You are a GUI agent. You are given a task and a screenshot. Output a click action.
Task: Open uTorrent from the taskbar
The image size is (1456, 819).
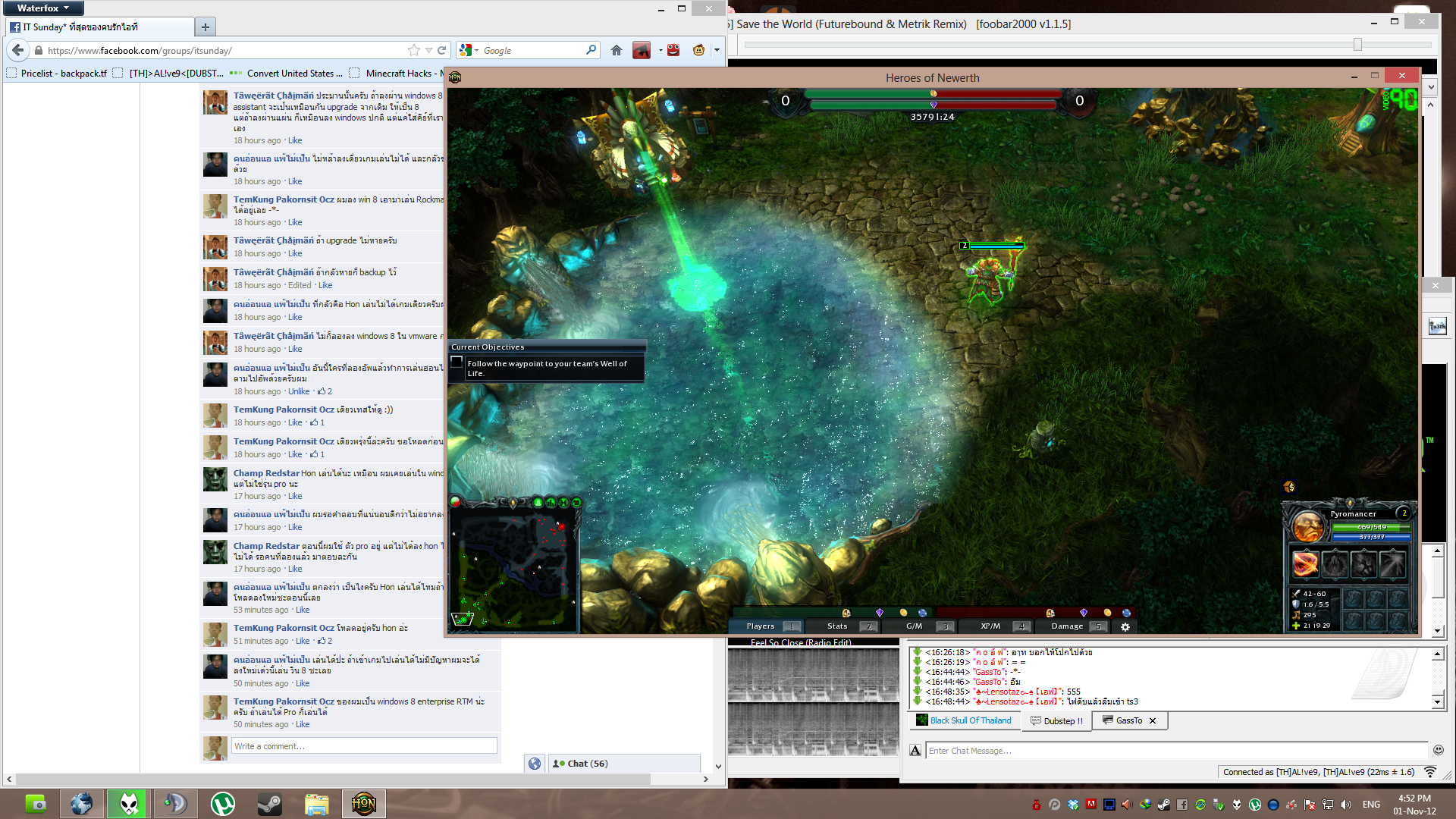222,803
